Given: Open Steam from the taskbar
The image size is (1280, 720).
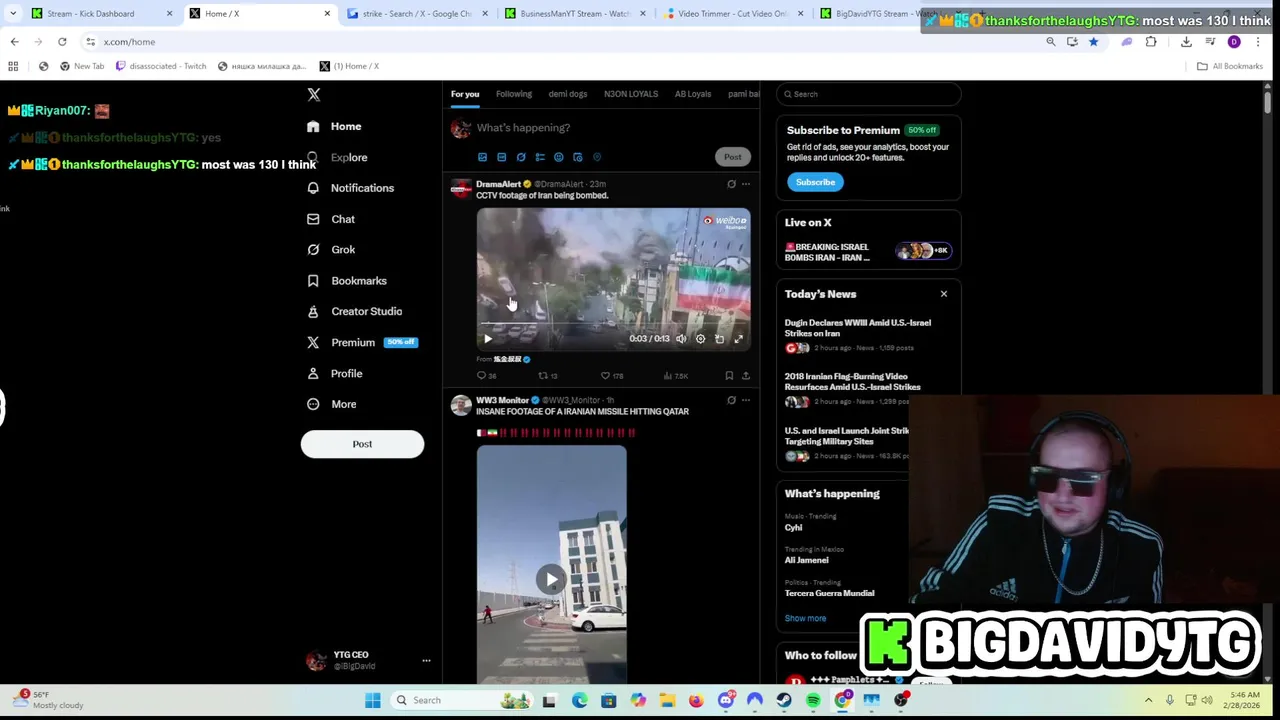Looking at the screenshot, I should point(784,700).
